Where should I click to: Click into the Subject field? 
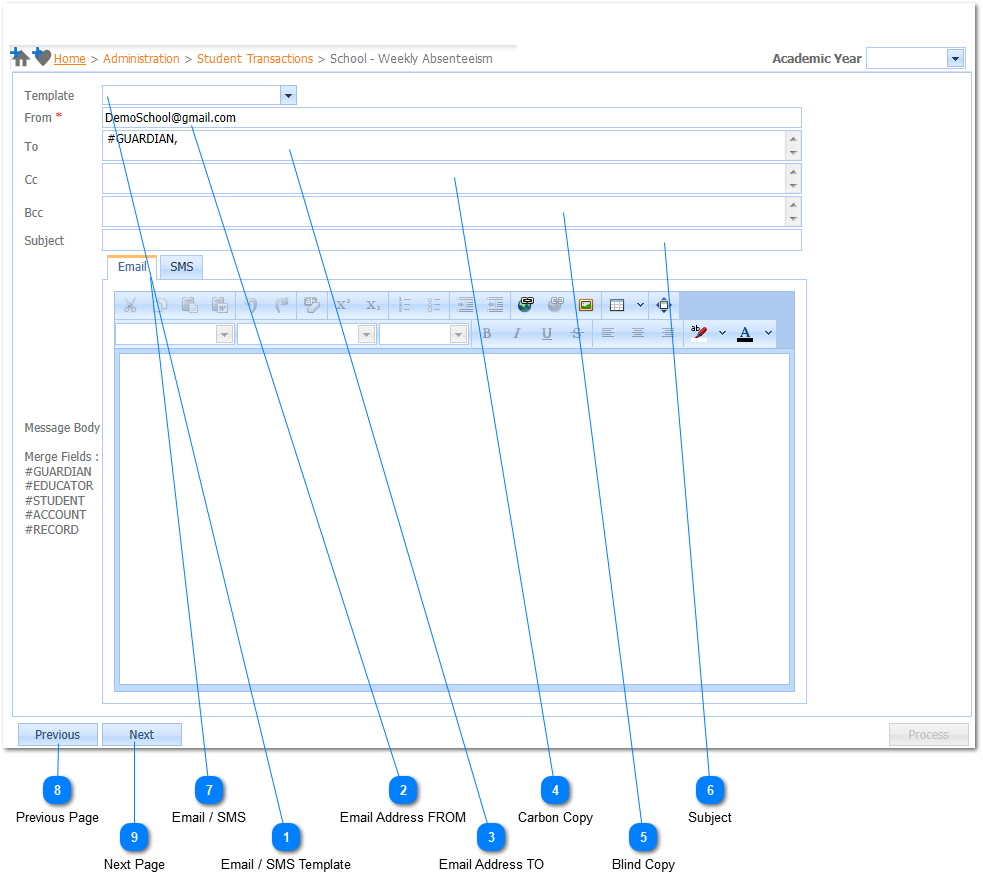click(x=451, y=240)
